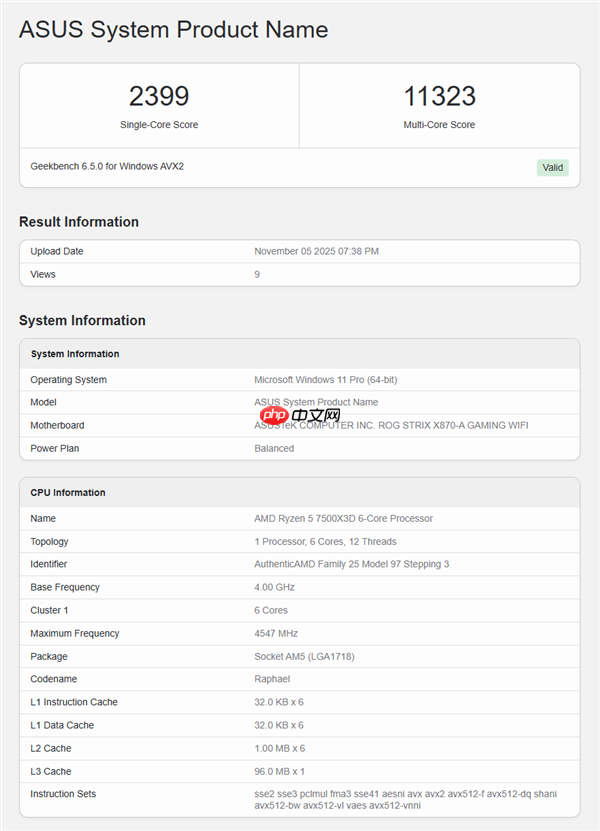Click the Balanced power plan value

(274, 448)
